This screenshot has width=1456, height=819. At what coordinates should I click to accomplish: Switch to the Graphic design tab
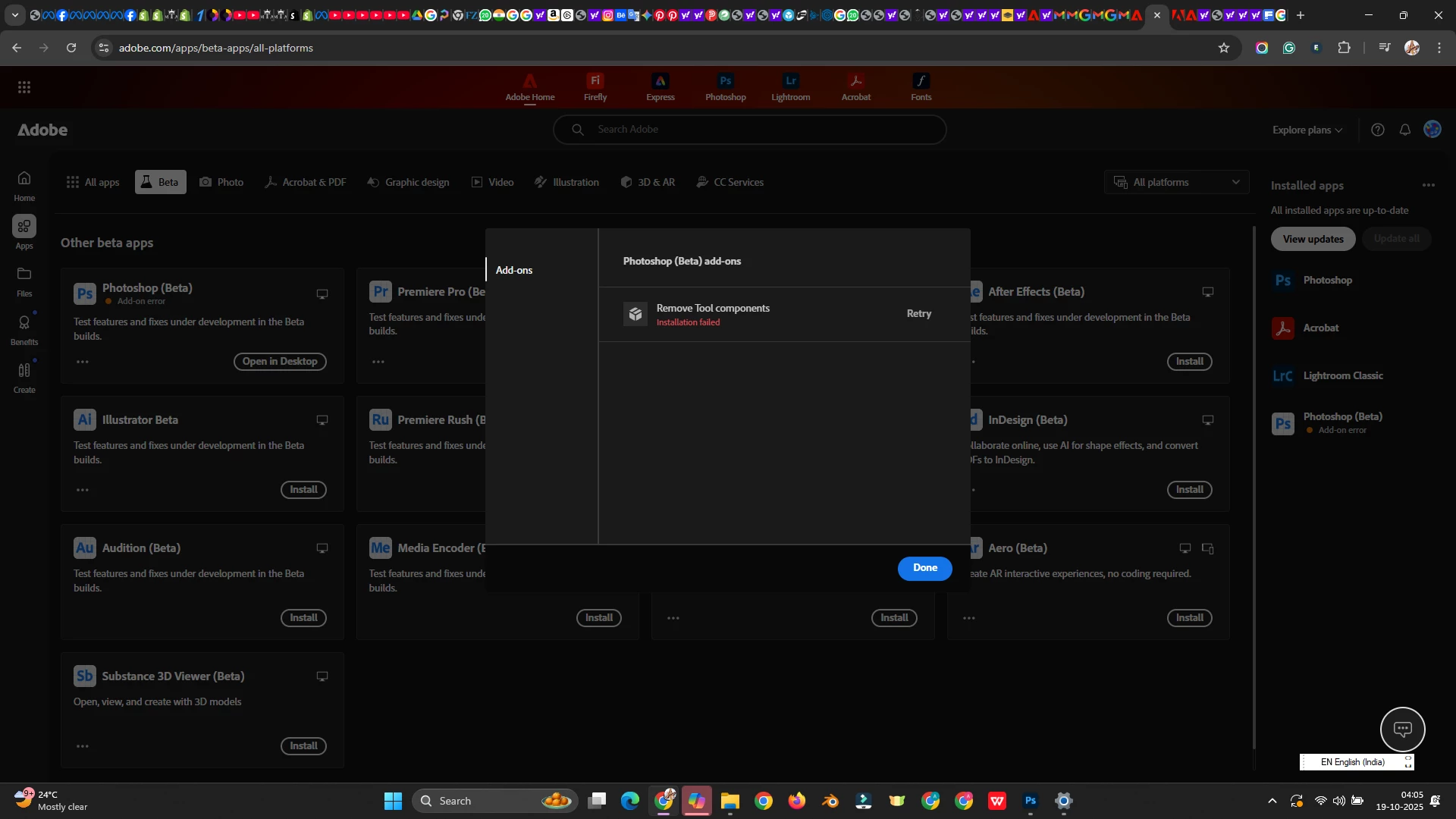[408, 182]
